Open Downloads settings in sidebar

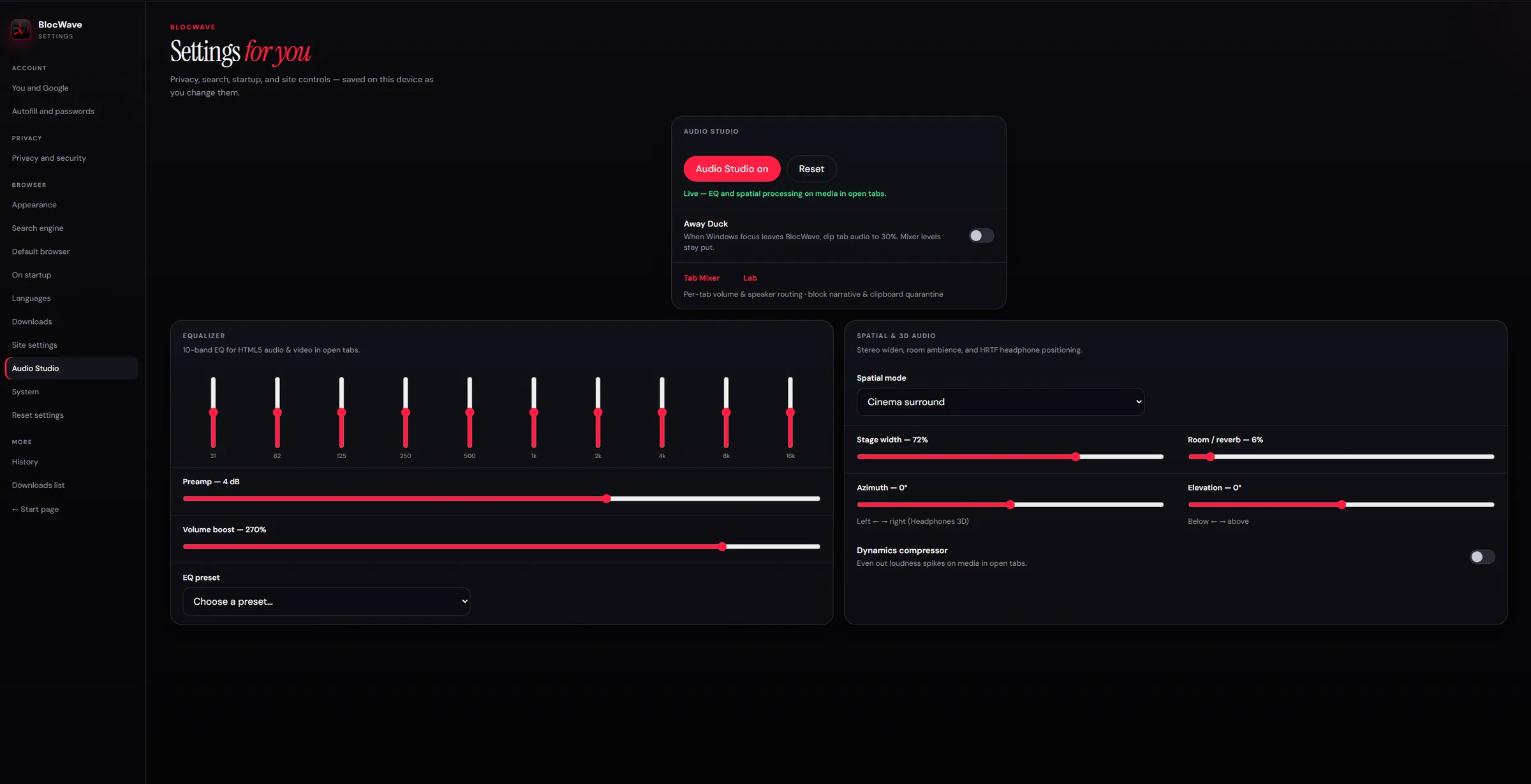[x=71, y=322]
